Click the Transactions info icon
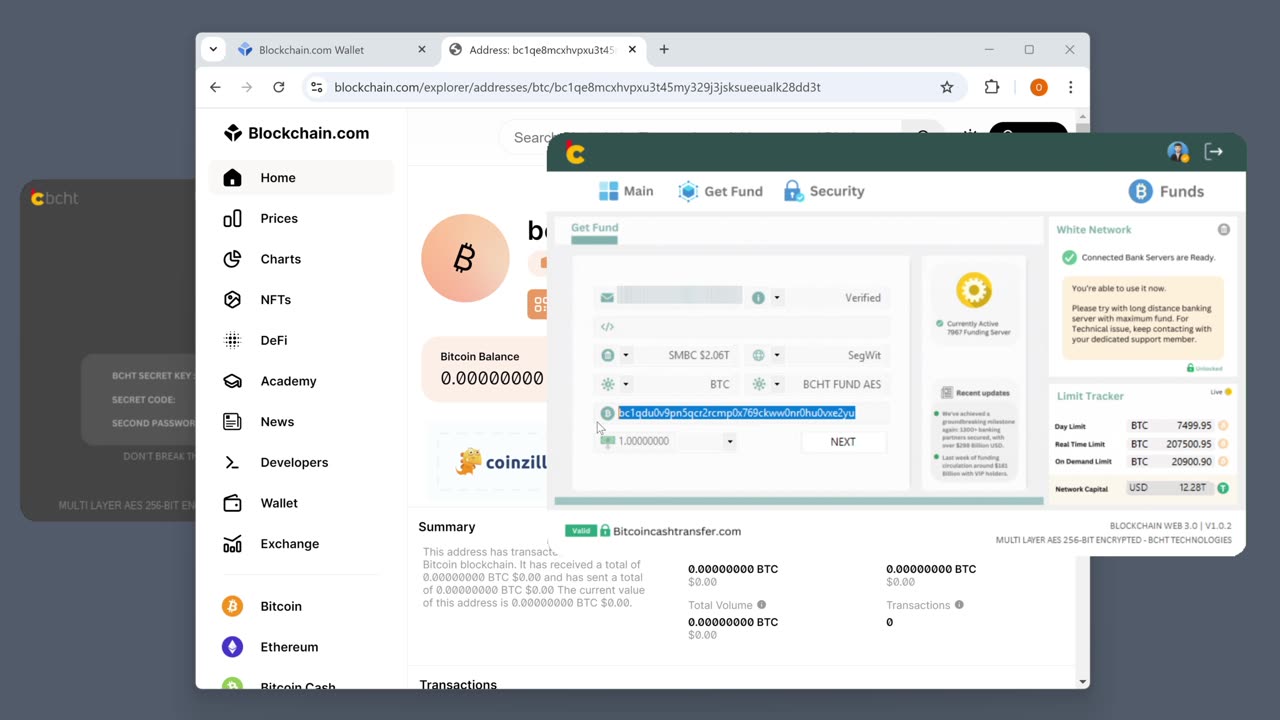This screenshot has height=720, width=1280. 959,605
